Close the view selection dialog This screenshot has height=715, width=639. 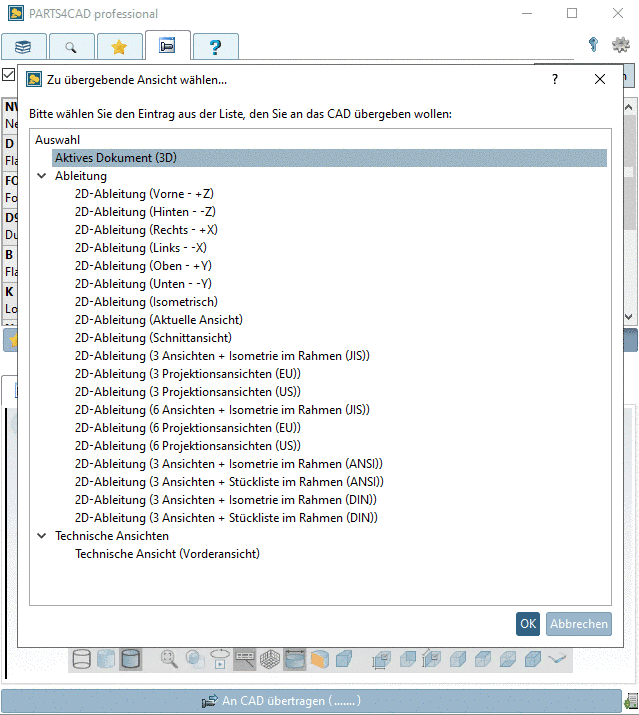pos(600,79)
